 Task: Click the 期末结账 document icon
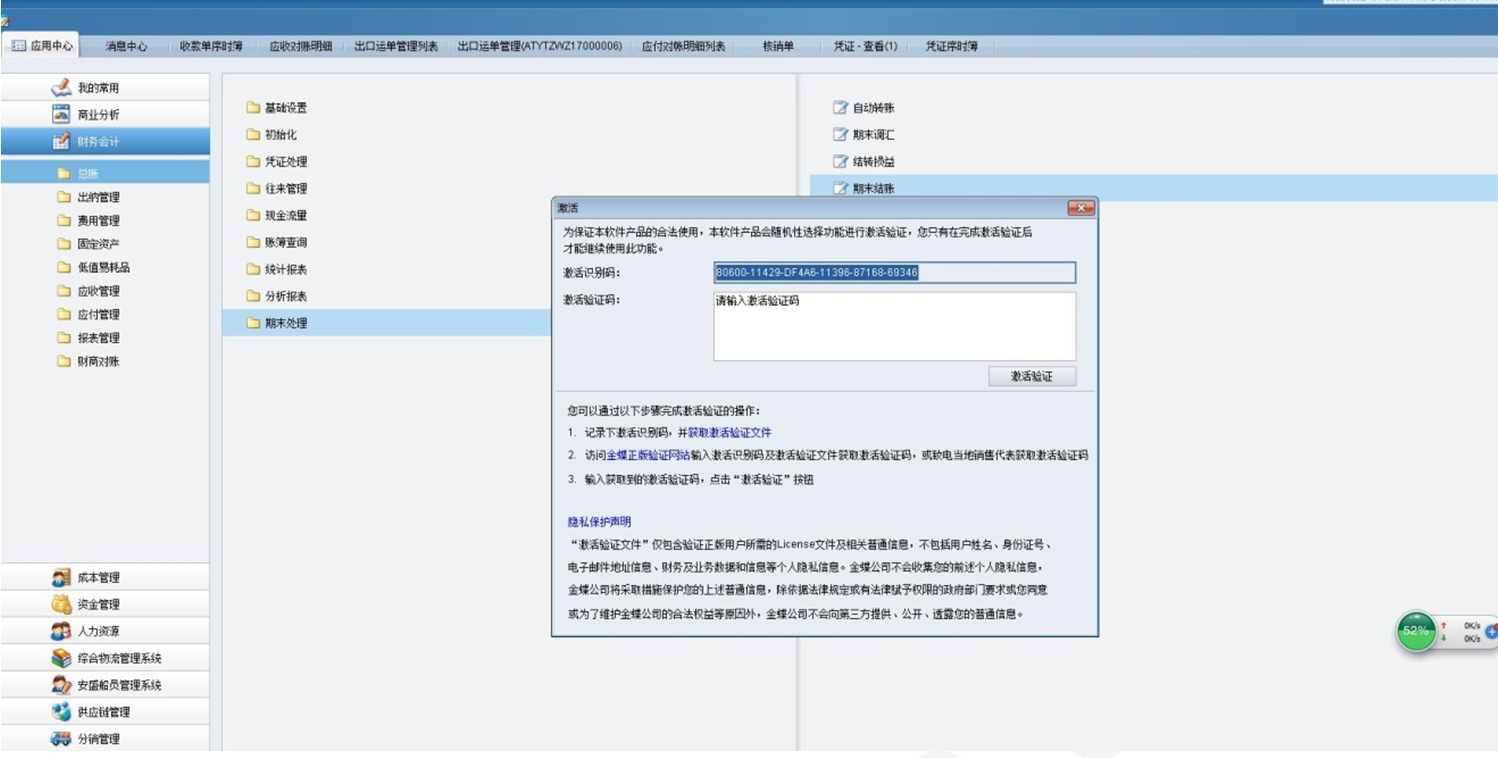840,188
